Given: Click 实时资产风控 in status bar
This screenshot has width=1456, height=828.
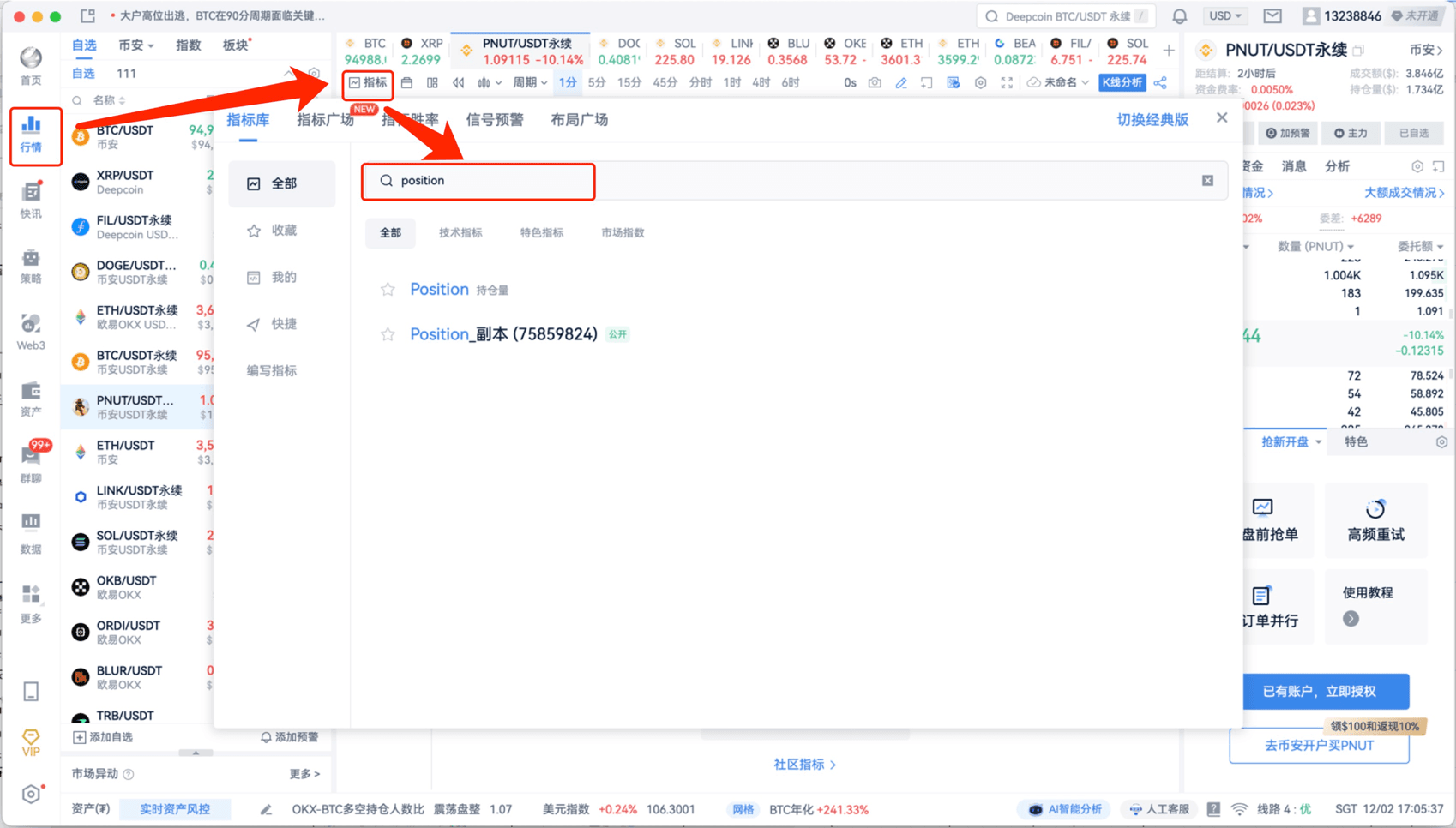Looking at the screenshot, I should coord(175,809).
